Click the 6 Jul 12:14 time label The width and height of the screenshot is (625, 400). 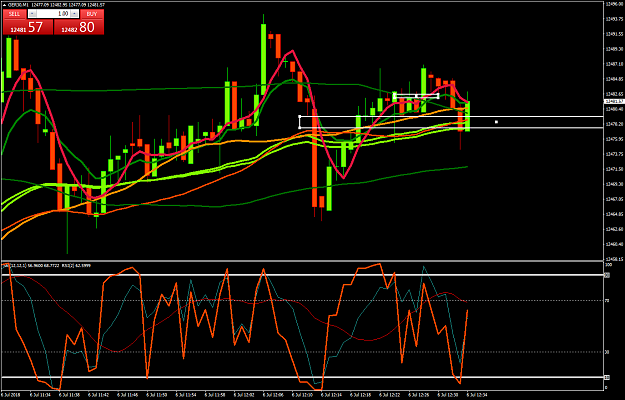tap(332, 395)
